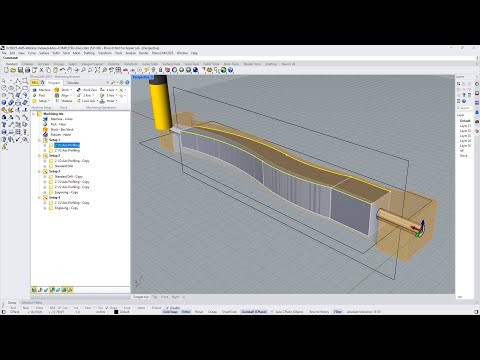Click the Paste clipboard icon
The height and width of the screenshot is (360, 480).
(55, 70)
